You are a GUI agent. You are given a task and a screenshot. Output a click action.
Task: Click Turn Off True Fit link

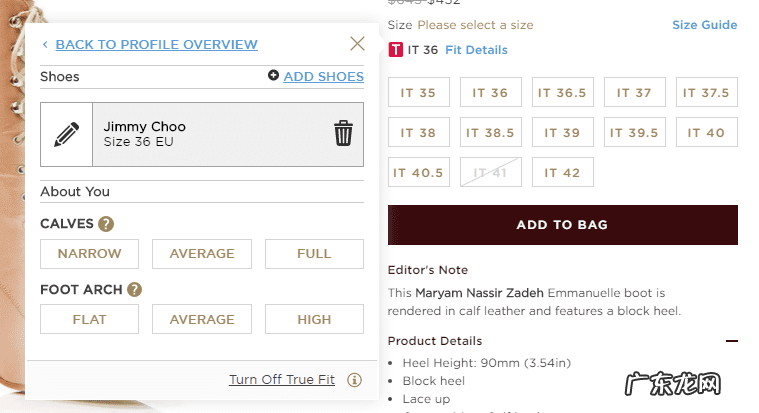tap(281, 380)
